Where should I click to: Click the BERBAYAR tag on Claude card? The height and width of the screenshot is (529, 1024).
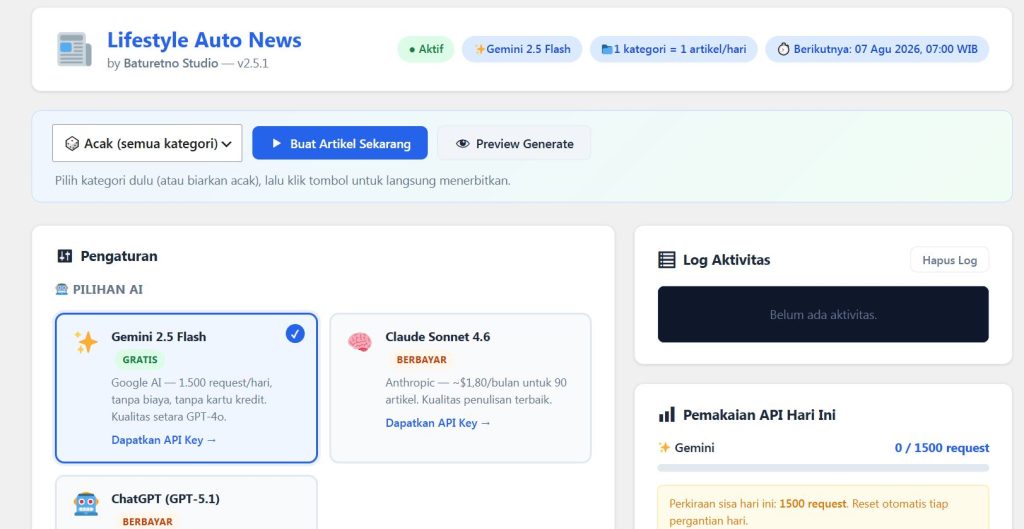point(422,360)
